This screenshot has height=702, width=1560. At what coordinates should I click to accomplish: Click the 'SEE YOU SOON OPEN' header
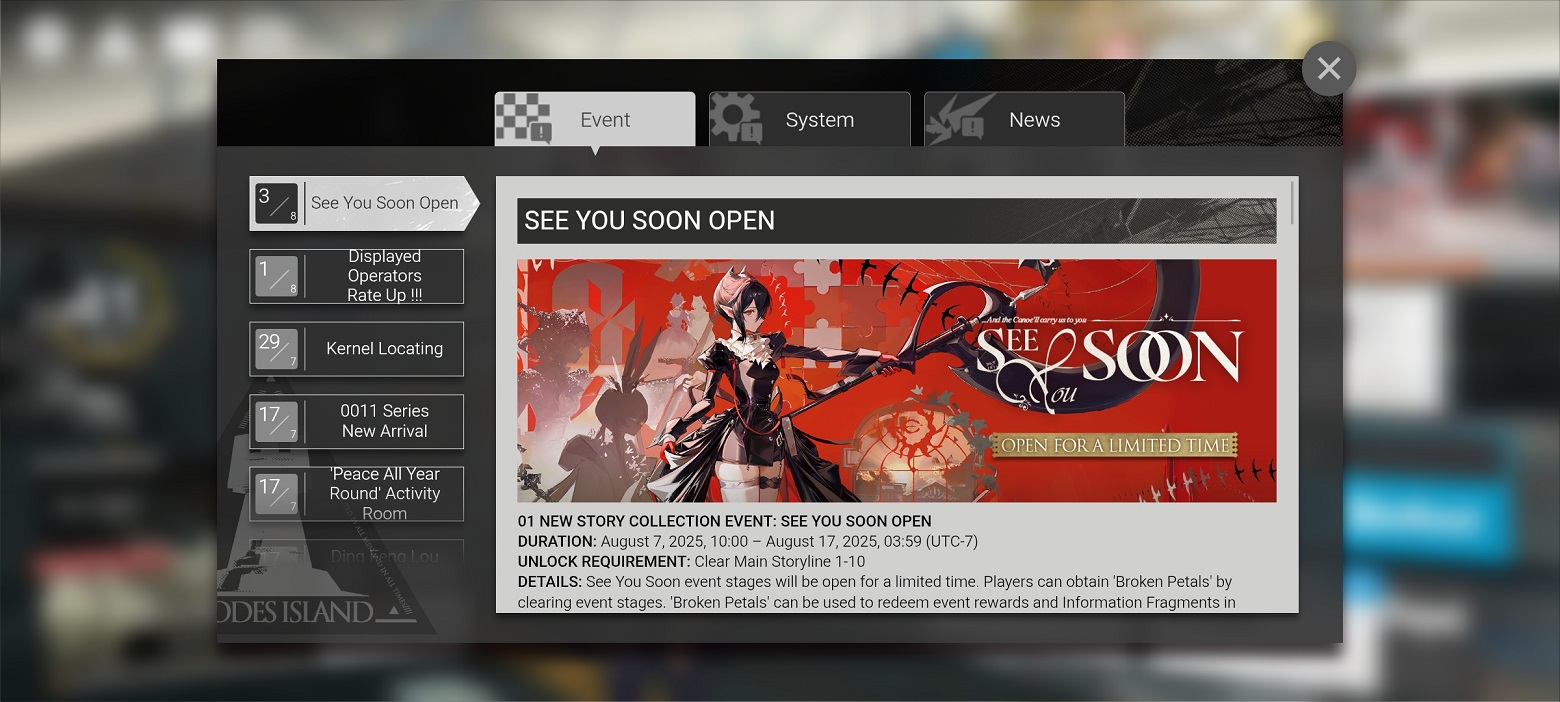[897, 220]
